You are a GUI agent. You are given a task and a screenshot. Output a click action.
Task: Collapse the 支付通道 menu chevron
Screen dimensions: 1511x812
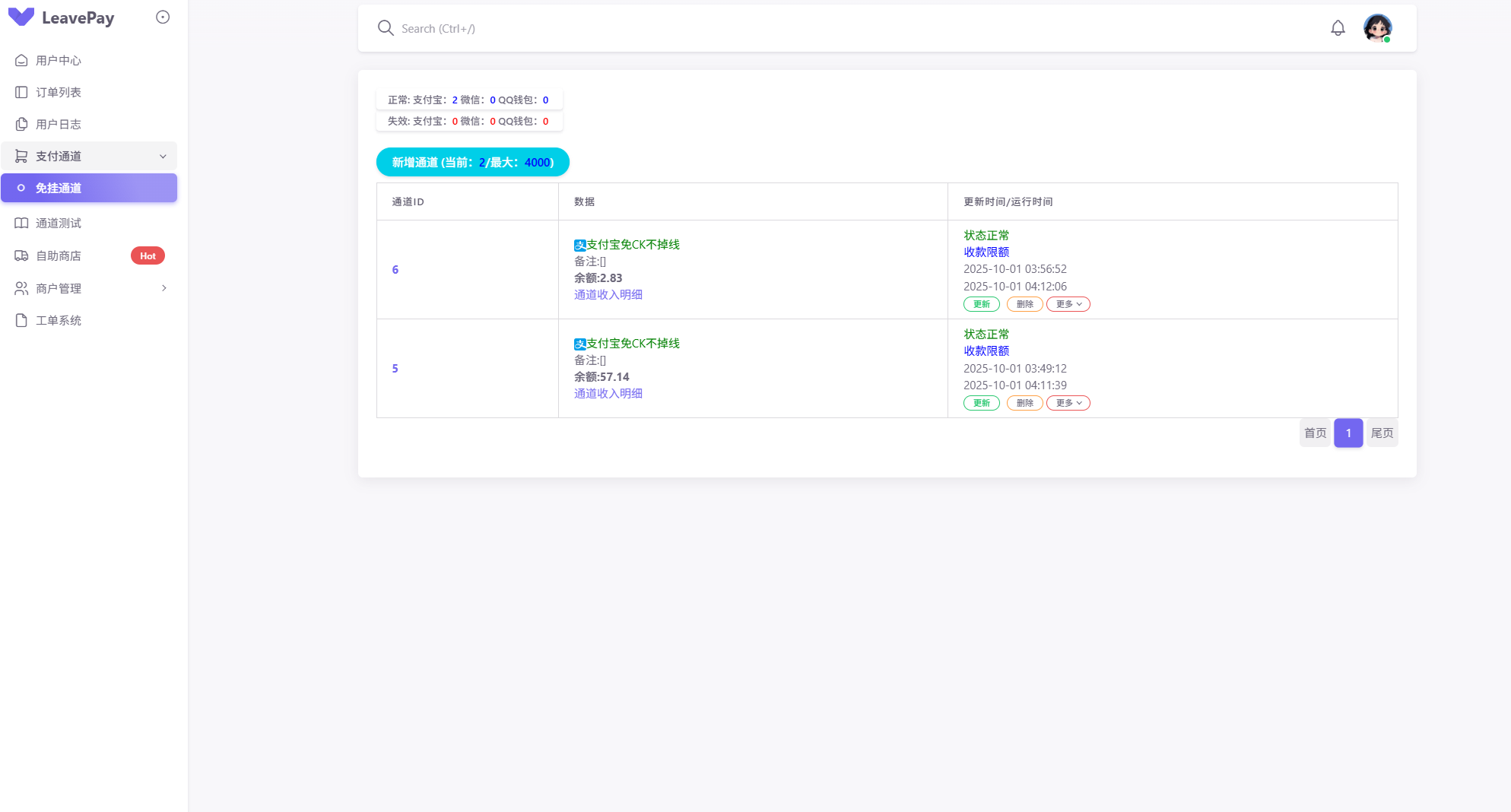tap(163, 157)
